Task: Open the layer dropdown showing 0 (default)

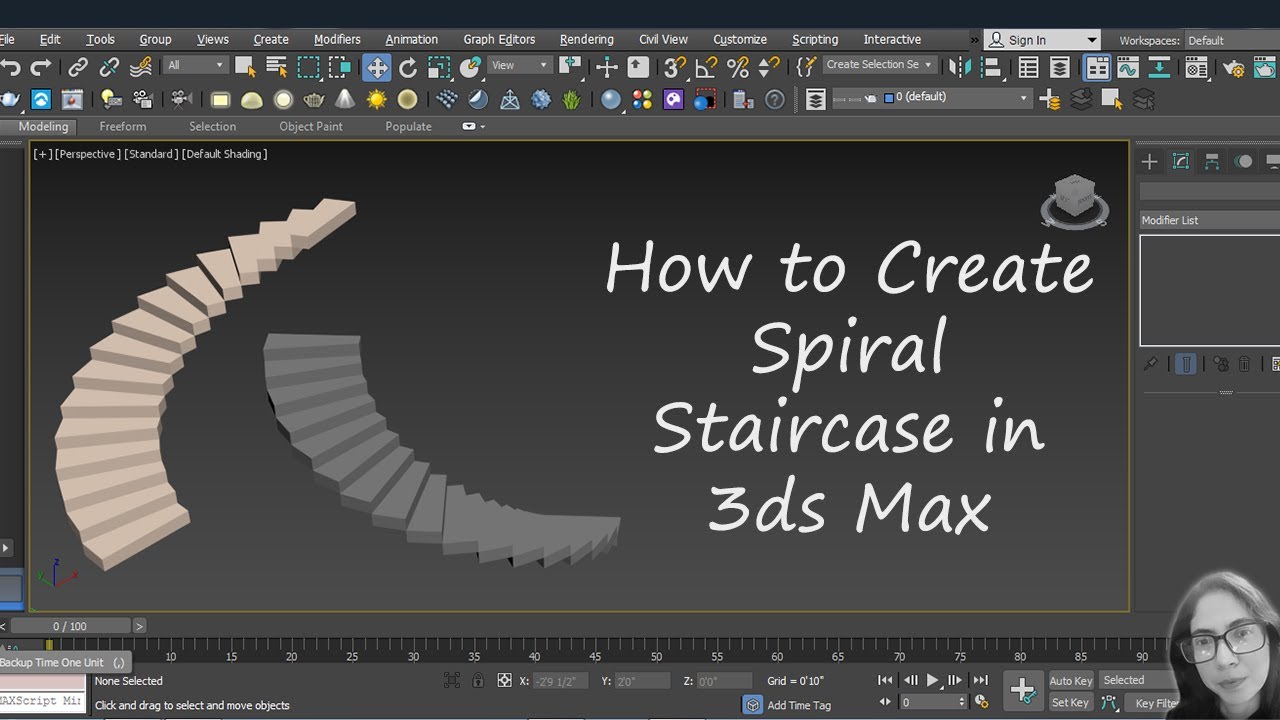Action: (x=932, y=98)
